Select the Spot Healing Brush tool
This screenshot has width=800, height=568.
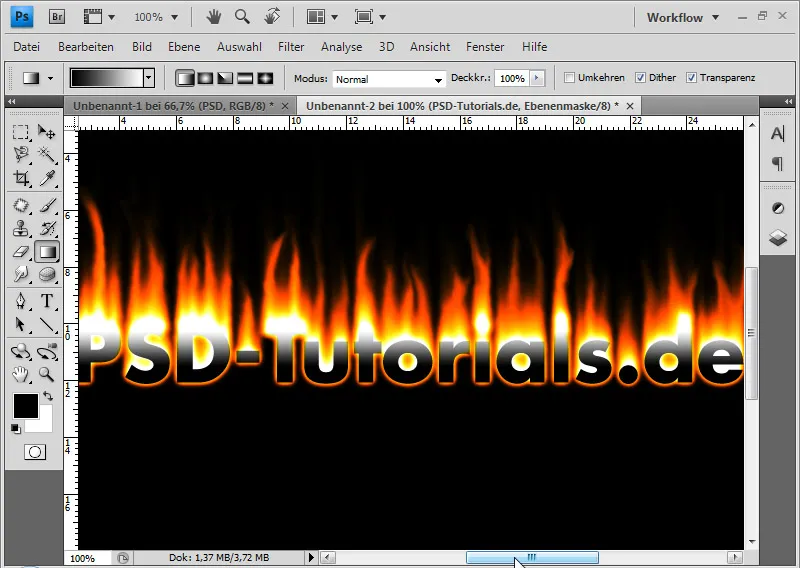click(20, 205)
